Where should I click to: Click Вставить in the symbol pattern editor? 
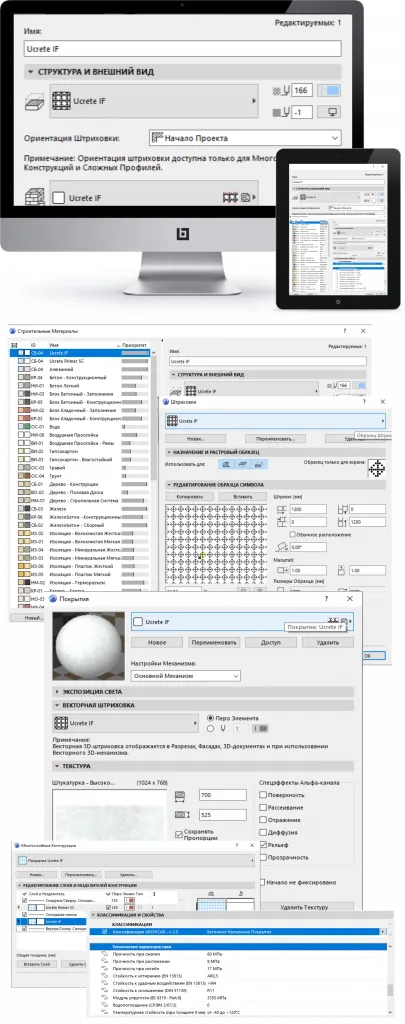point(243,496)
